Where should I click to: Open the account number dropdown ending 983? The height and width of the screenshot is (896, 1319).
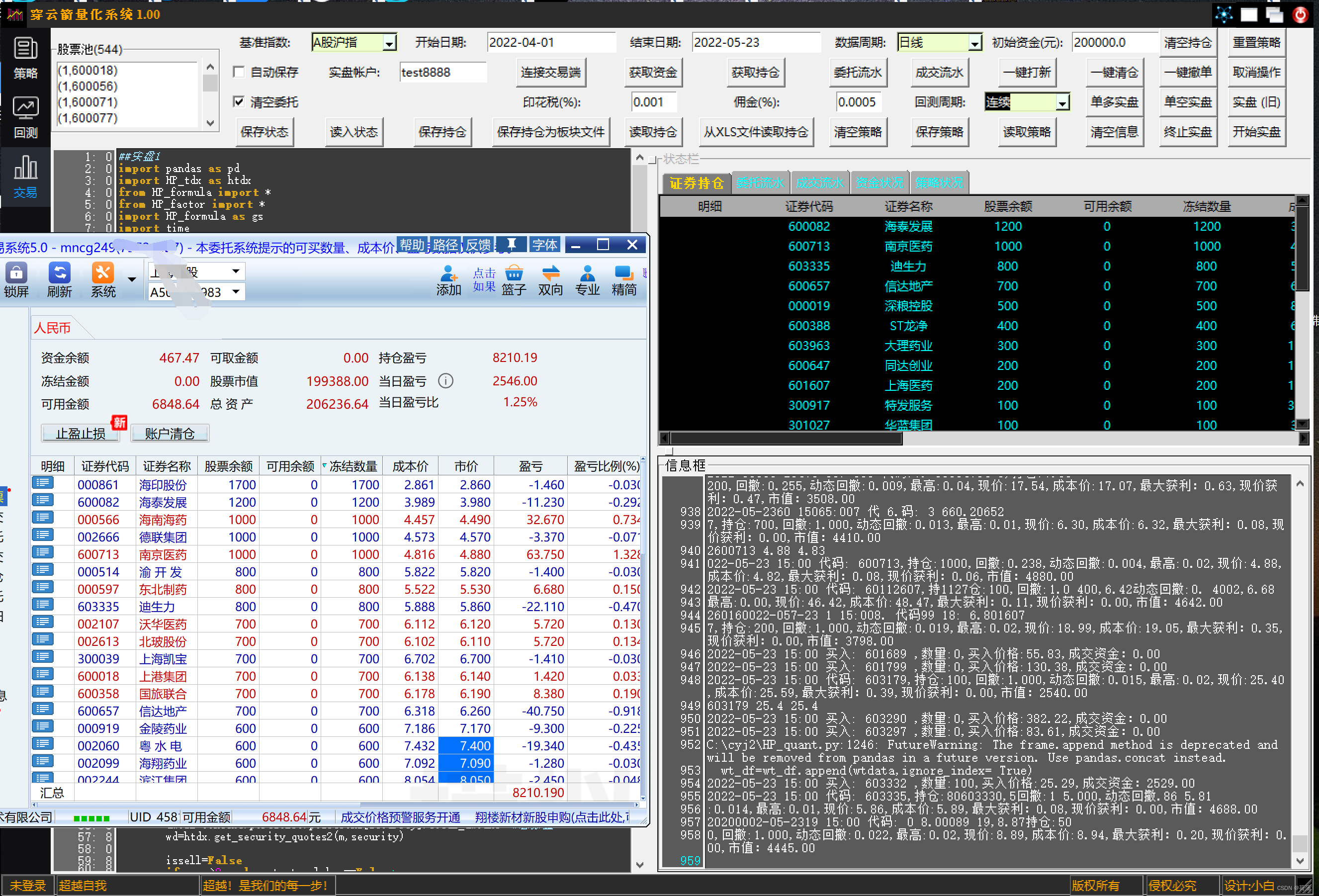236,292
